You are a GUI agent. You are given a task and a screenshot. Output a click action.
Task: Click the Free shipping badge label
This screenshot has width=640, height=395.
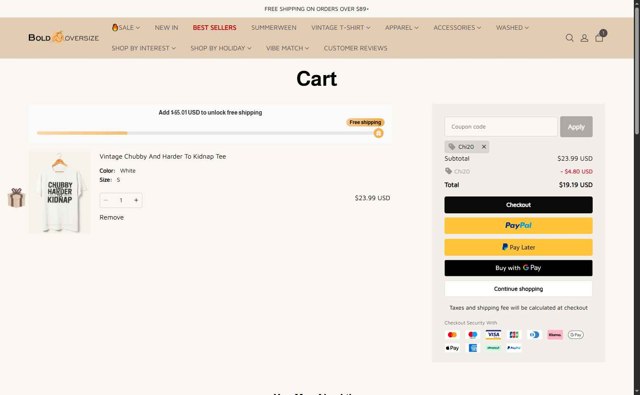pyautogui.click(x=365, y=122)
